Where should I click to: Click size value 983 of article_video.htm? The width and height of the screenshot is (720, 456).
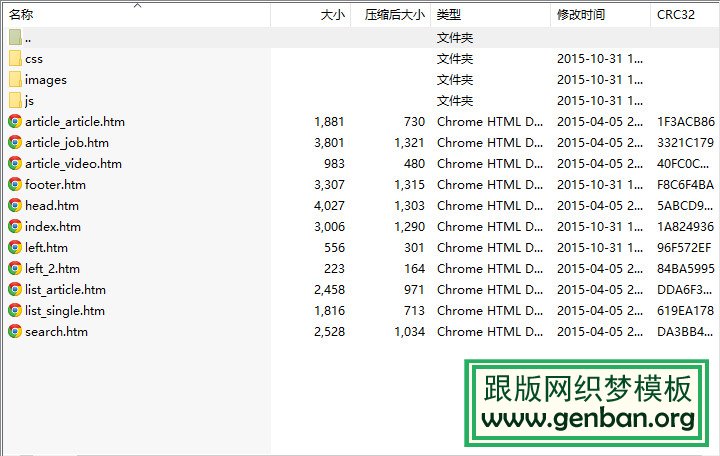[x=334, y=164]
